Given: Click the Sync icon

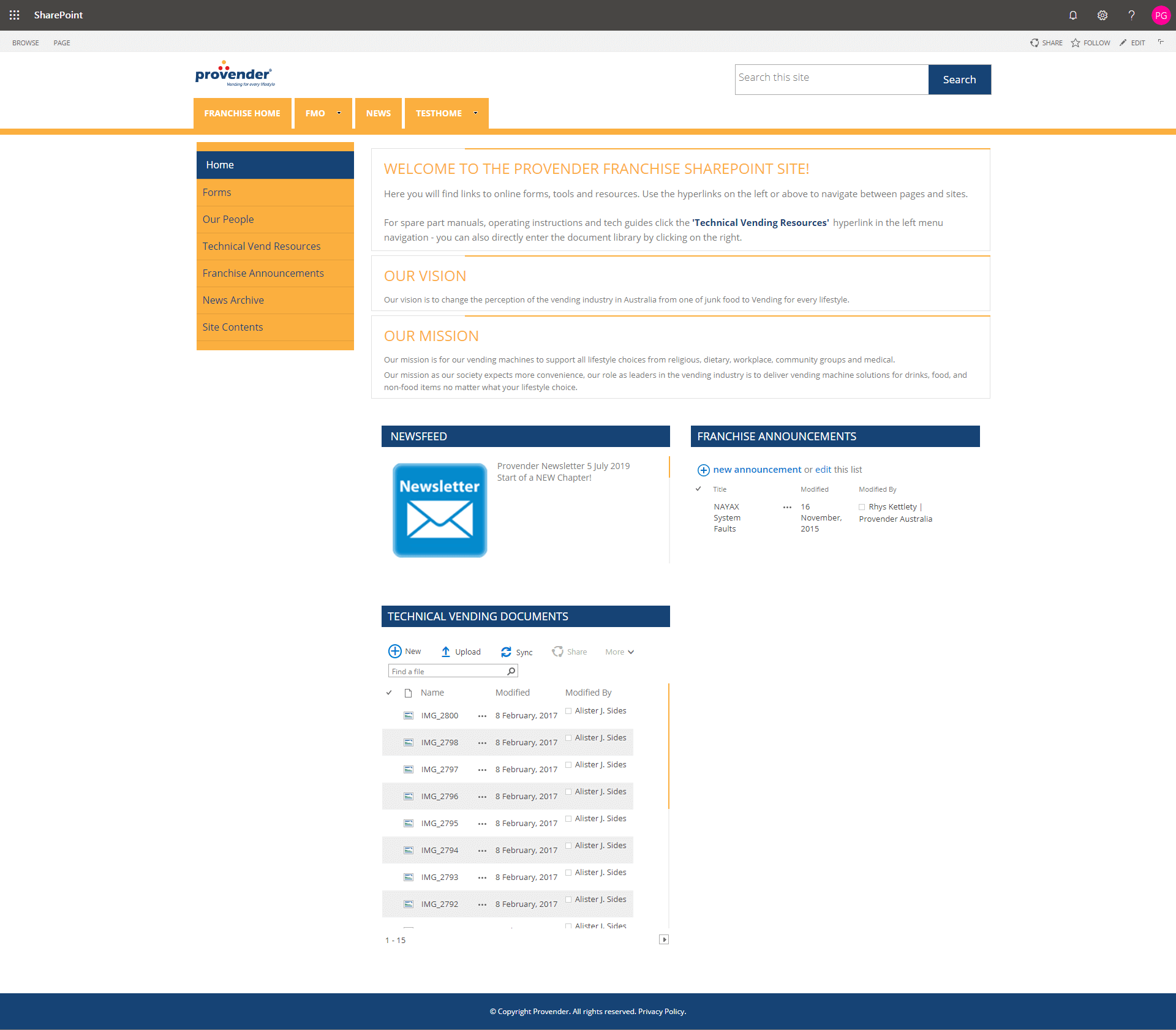Looking at the screenshot, I should tap(506, 652).
